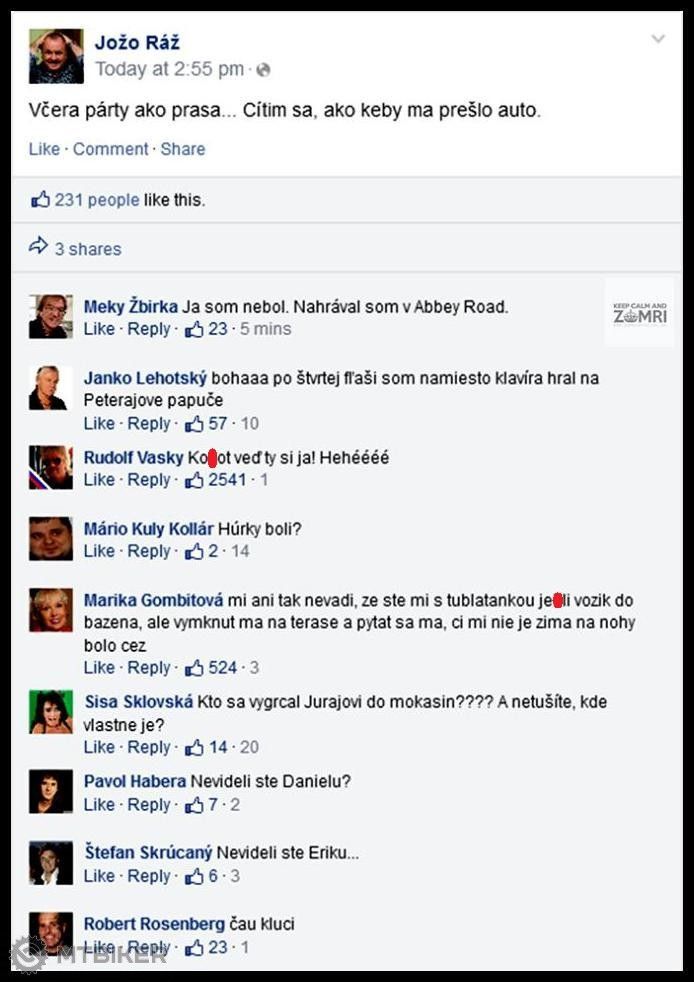View the 231 people who liked
Screen dimensions: 694x982
tap(97, 200)
